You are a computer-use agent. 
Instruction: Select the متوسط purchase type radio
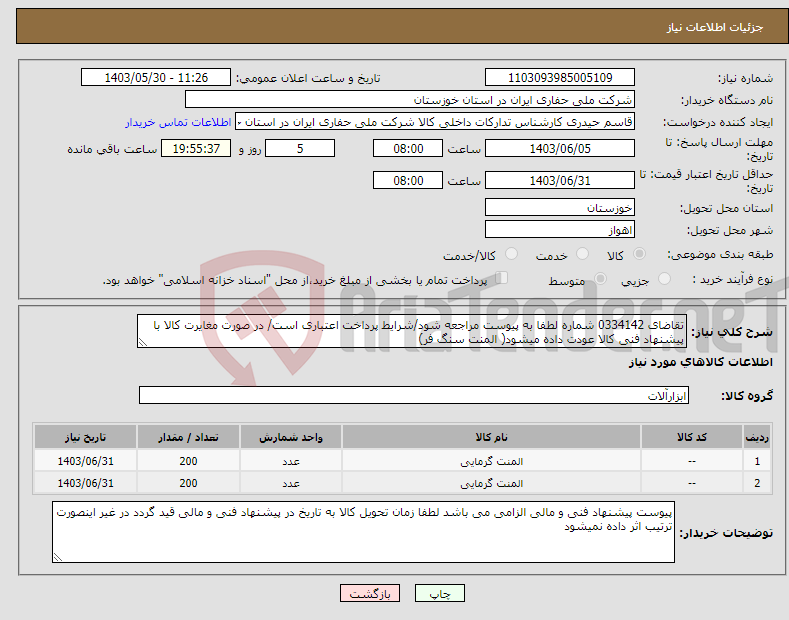click(600, 278)
